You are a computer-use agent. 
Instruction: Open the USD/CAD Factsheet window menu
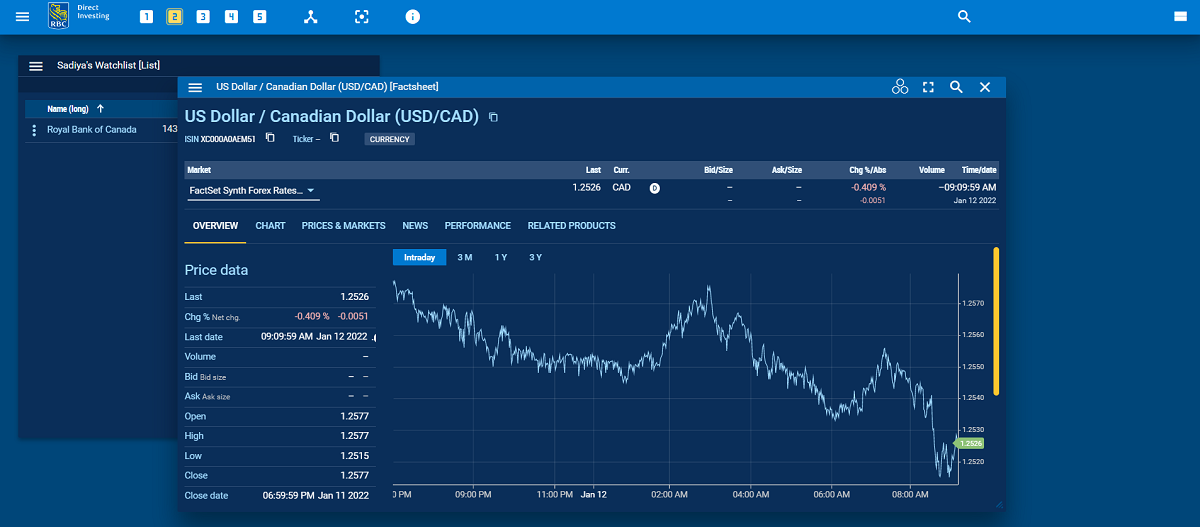(x=195, y=88)
